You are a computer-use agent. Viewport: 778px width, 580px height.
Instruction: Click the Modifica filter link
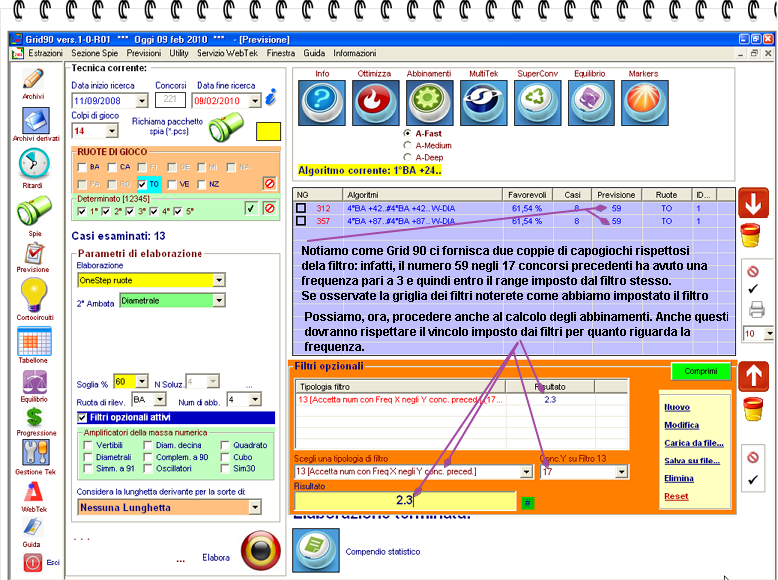click(x=681, y=425)
